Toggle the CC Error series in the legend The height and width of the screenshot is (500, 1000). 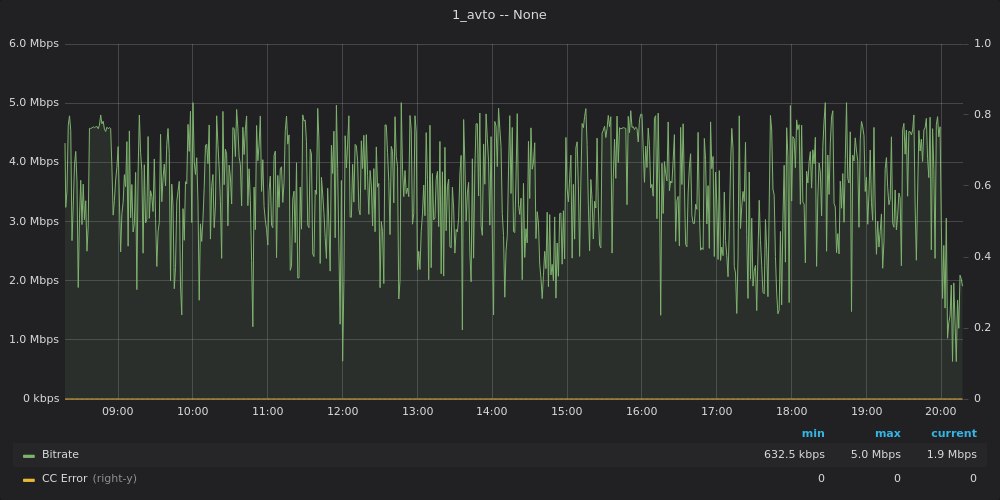(64, 478)
